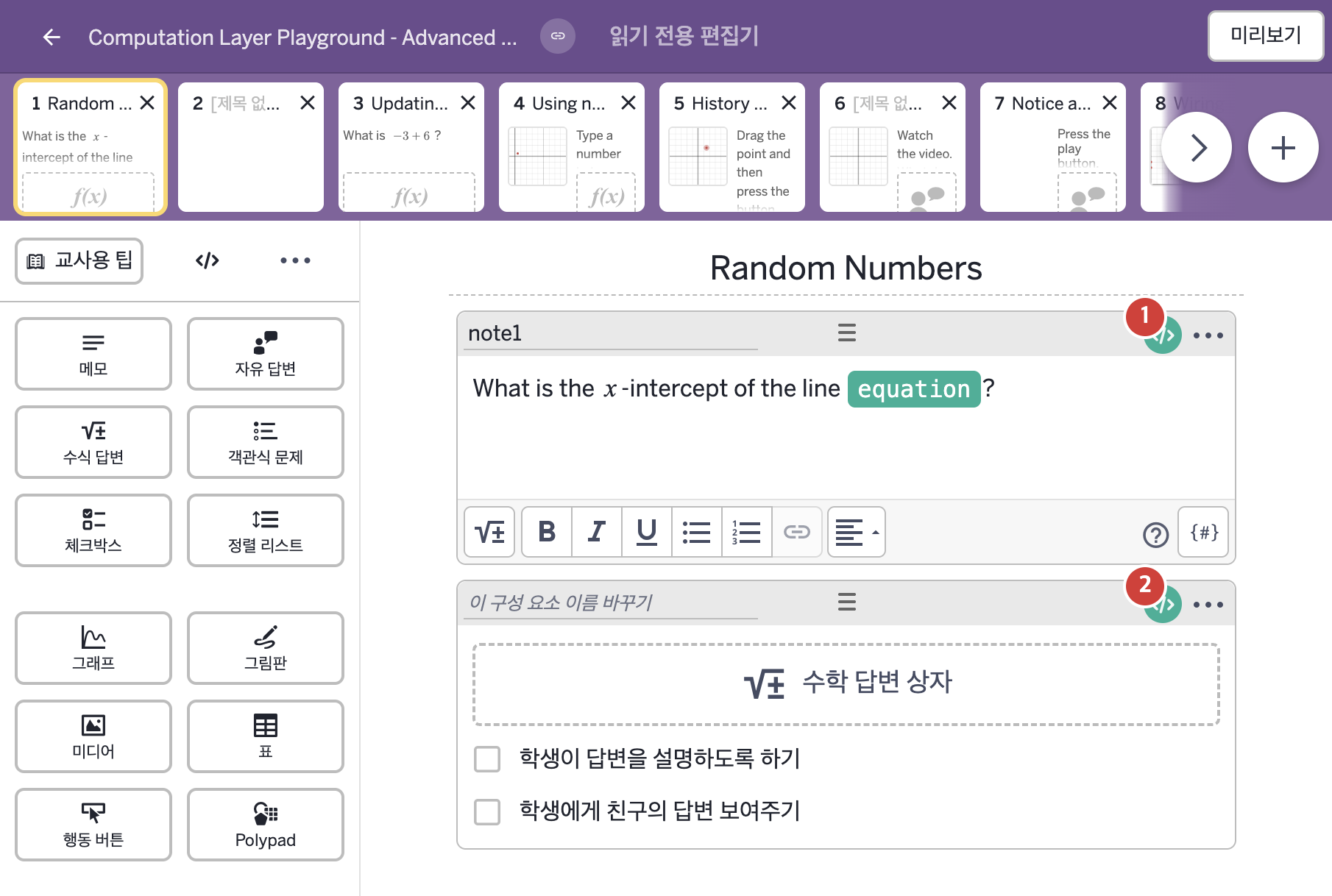Go back using the left arrow
This screenshot has width=1332, height=896.
52,37
